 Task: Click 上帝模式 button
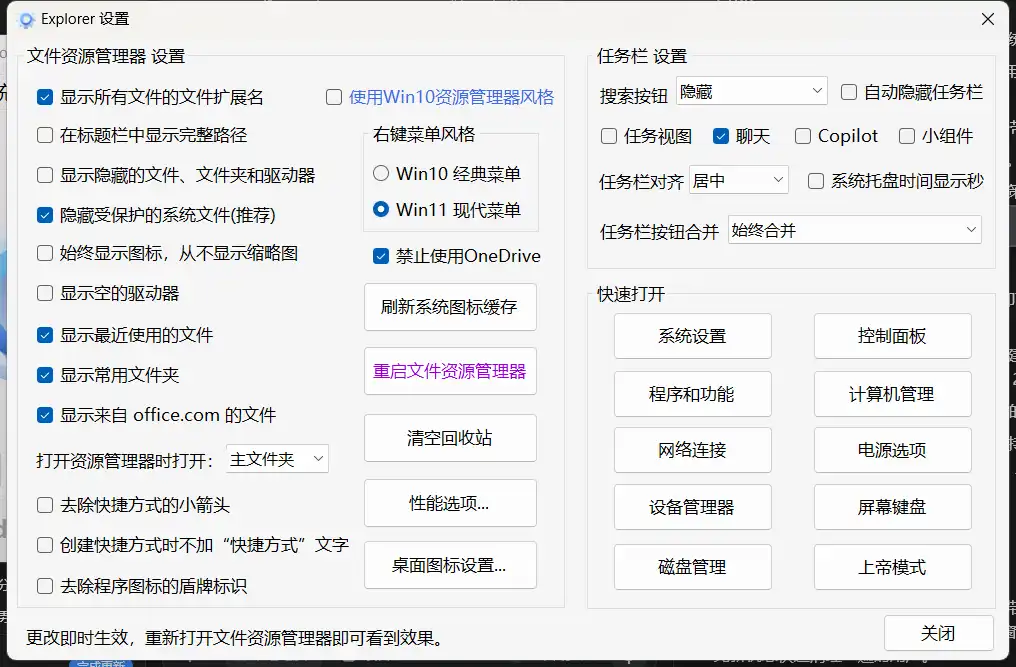coord(893,567)
